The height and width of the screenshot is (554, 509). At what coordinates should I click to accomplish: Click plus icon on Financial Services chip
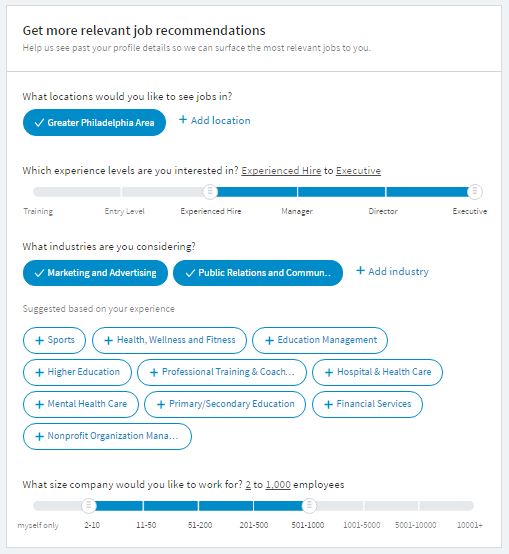click(329, 405)
